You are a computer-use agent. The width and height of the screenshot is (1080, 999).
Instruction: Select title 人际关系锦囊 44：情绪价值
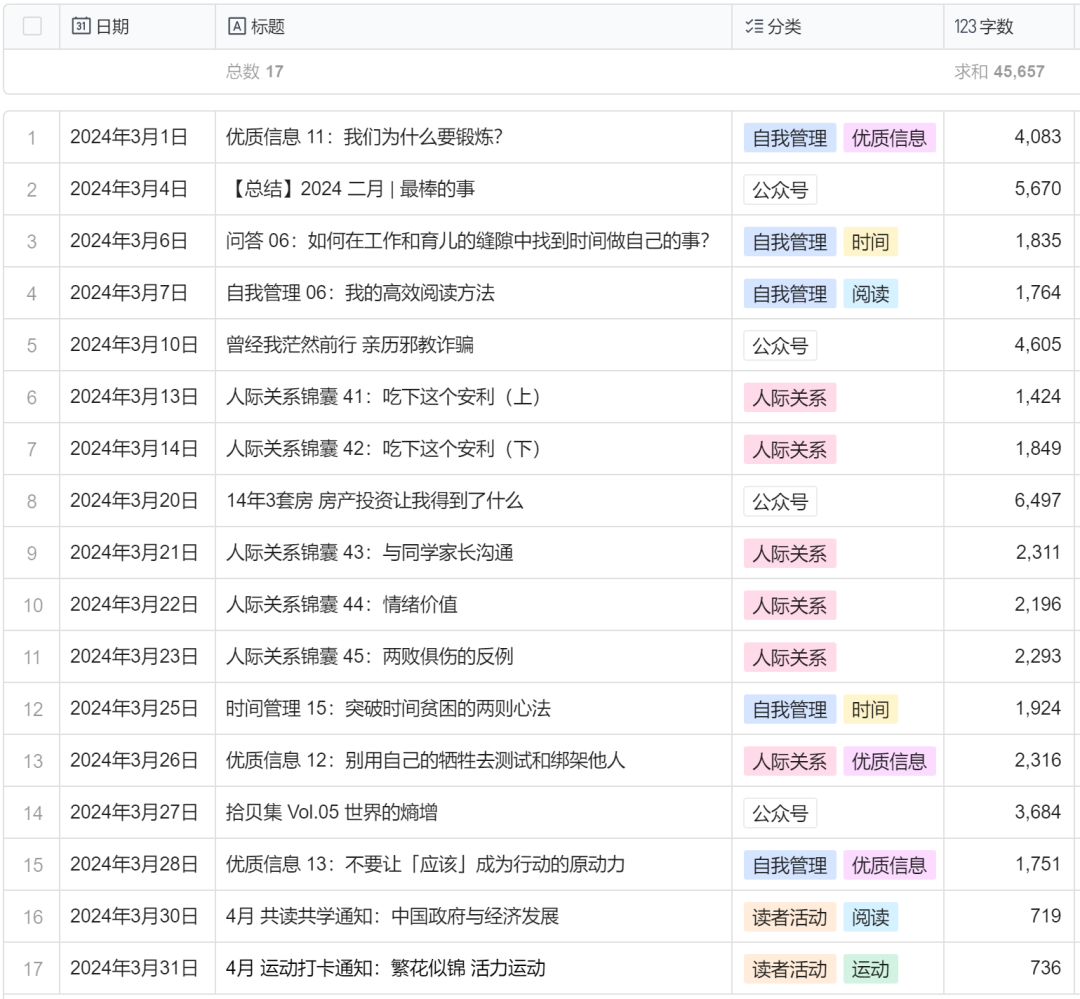(x=342, y=605)
